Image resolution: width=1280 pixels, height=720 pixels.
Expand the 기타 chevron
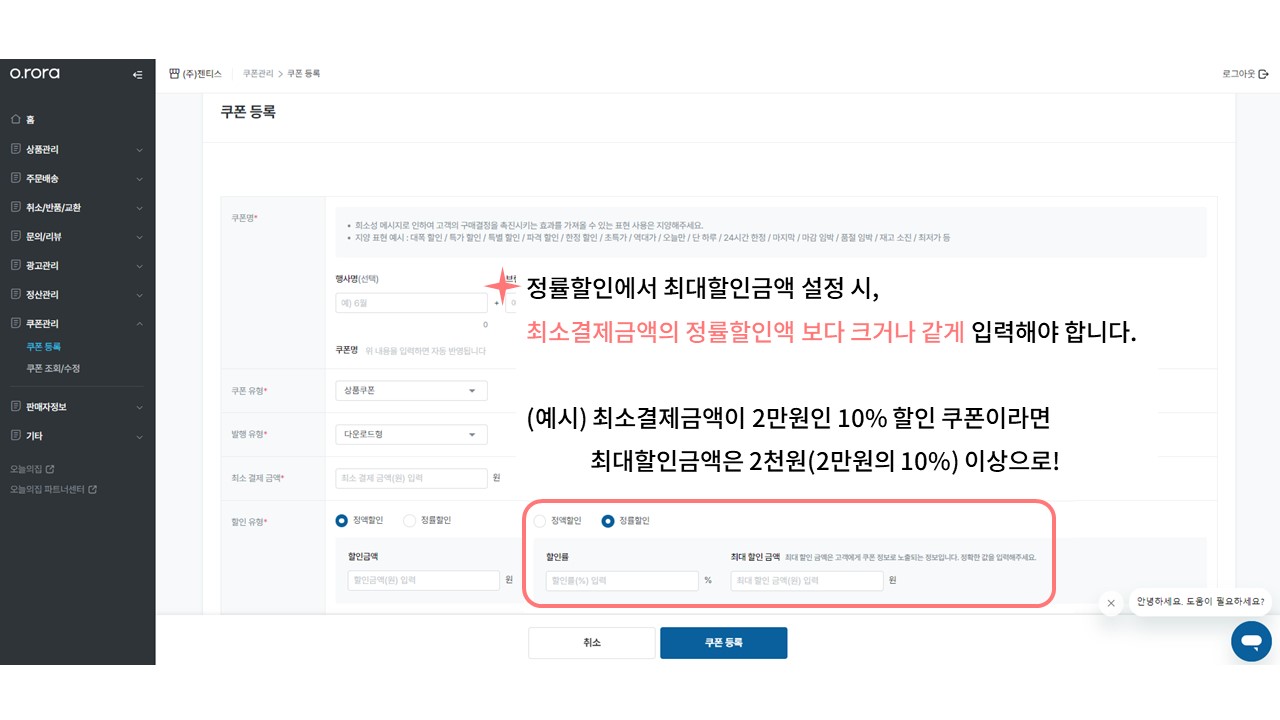(139, 437)
